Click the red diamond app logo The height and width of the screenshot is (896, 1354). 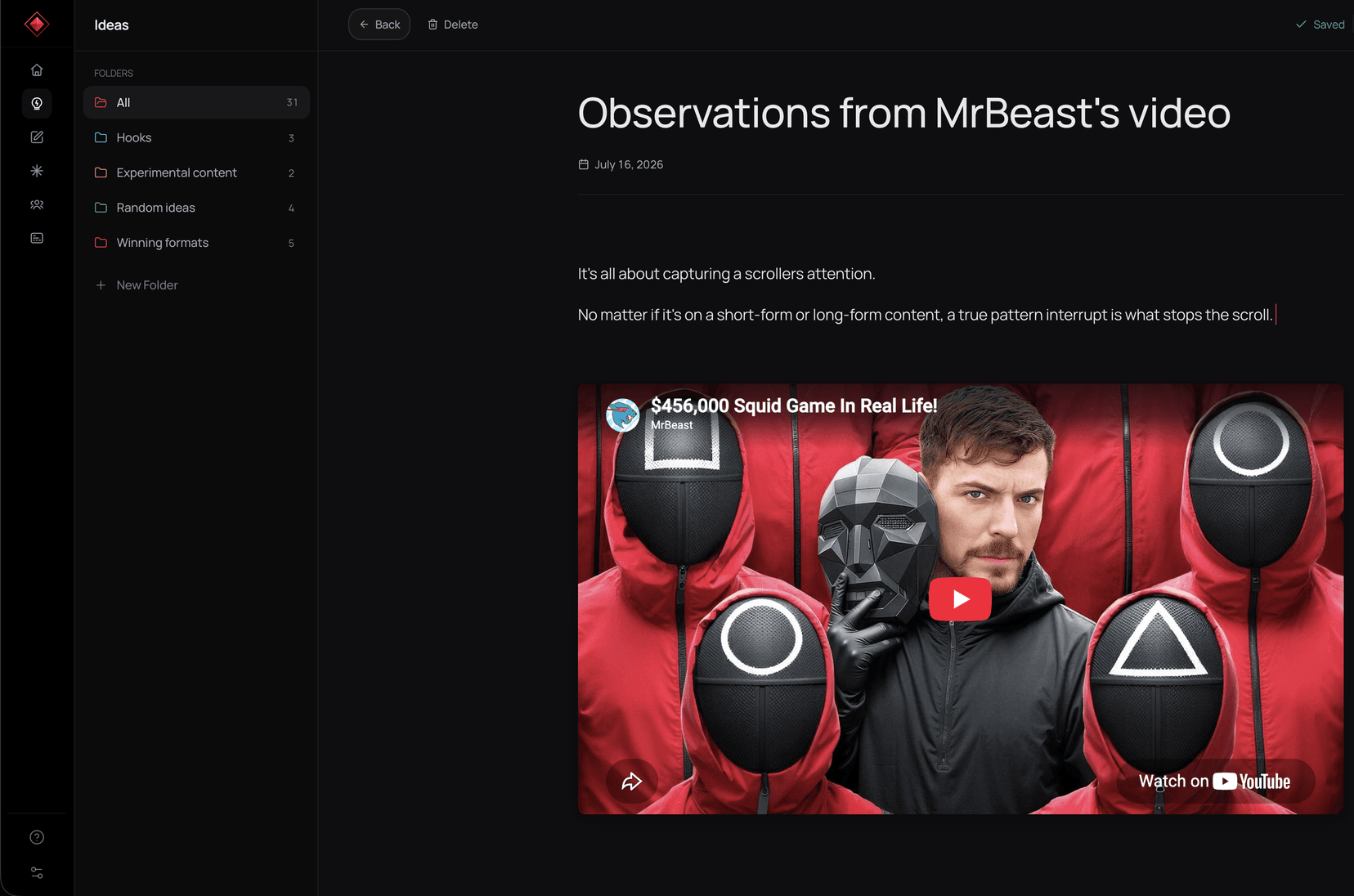click(x=37, y=25)
